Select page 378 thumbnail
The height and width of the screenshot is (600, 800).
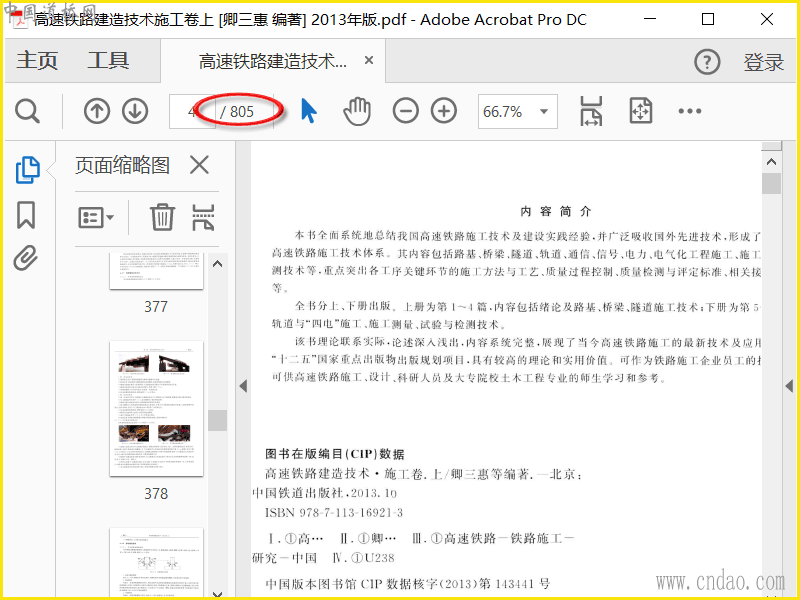[156, 409]
